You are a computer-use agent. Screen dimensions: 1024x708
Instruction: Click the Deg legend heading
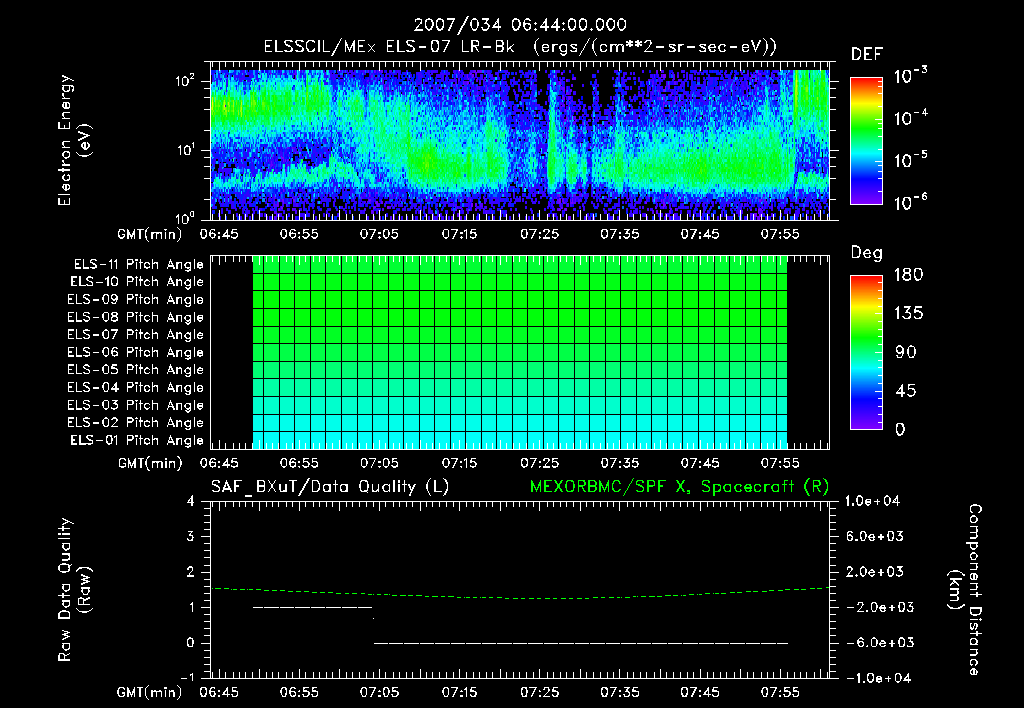pos(867,253)
